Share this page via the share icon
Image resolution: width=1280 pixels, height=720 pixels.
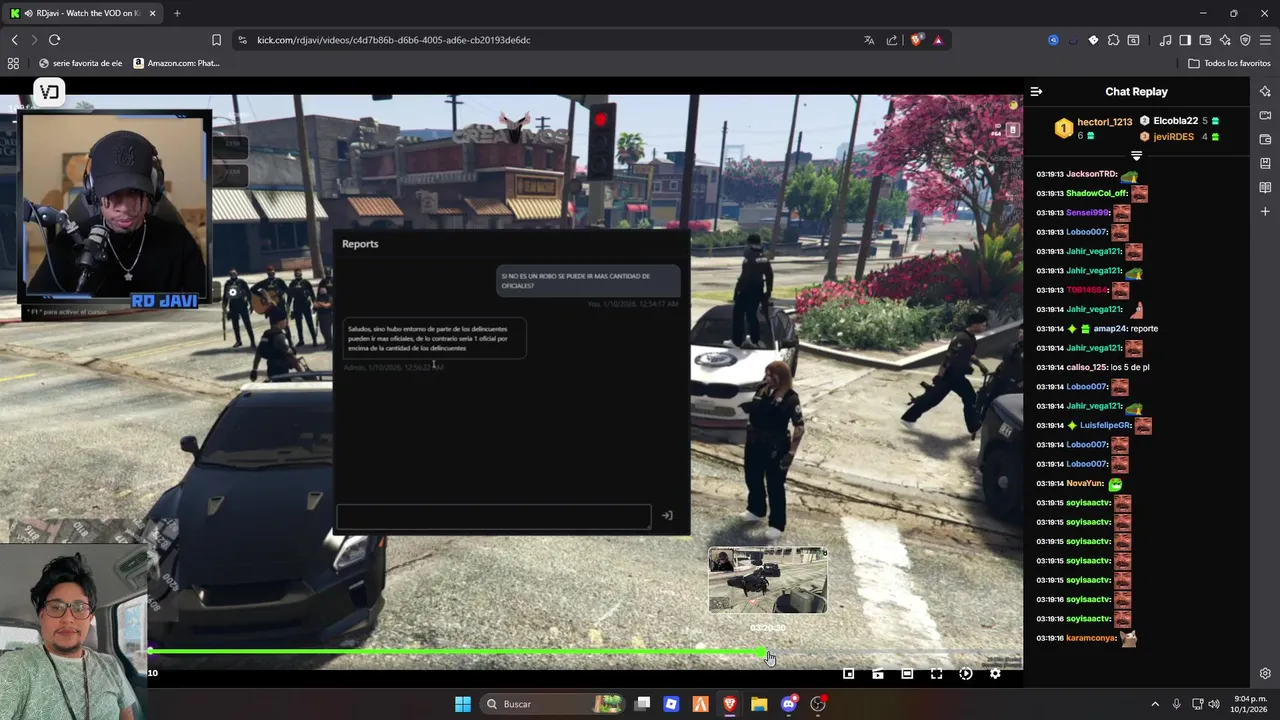pyautogui.click(x=892, y=40)
